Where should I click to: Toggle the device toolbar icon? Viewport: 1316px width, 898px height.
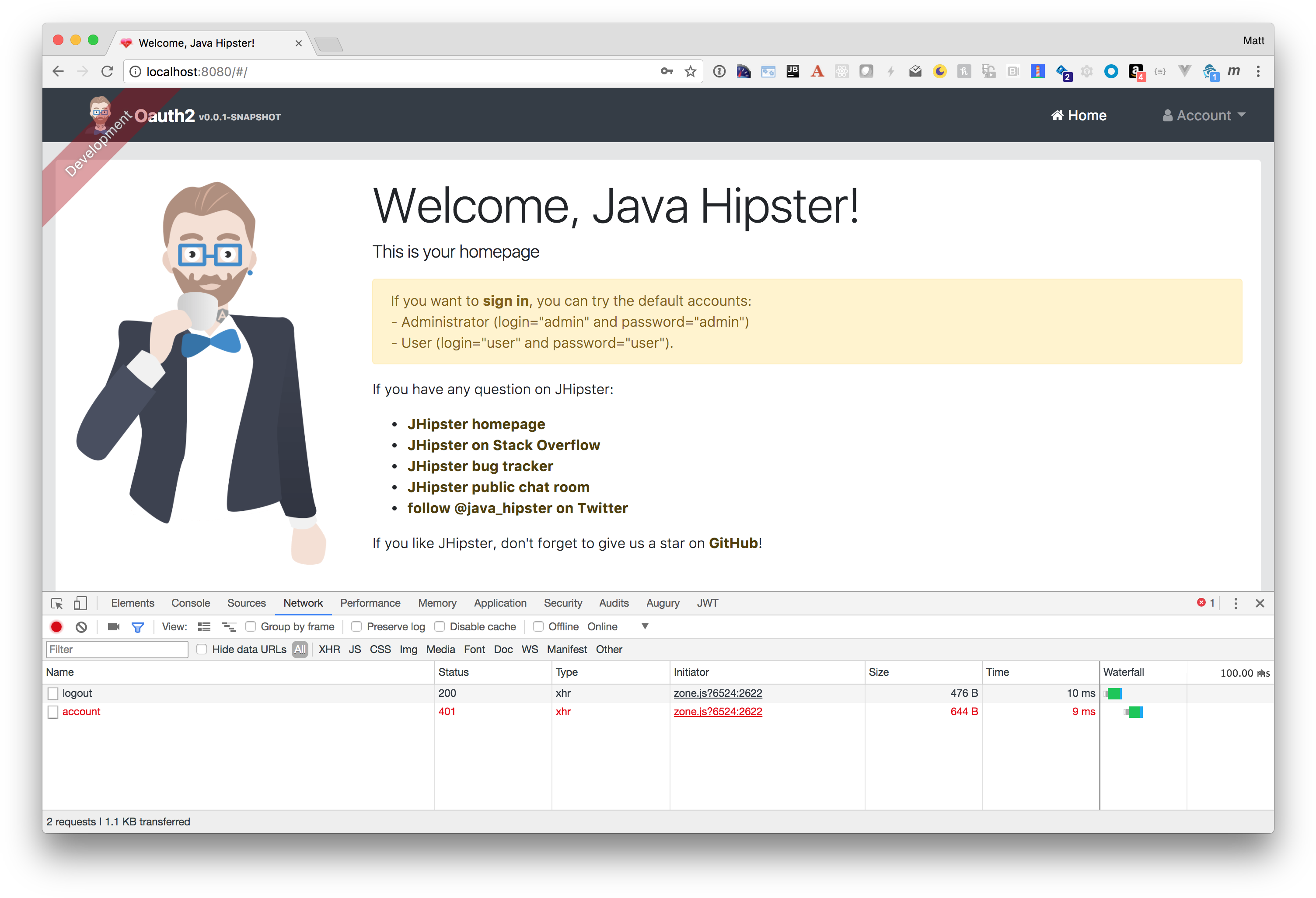pyautogui.click(x=80, y=604)
